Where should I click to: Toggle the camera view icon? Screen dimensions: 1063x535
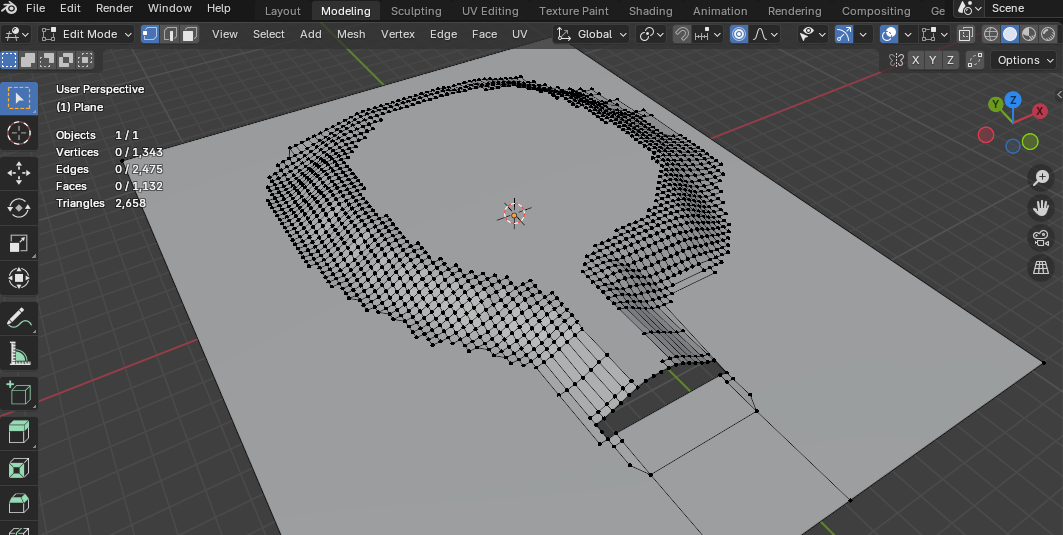[1041, 238]
